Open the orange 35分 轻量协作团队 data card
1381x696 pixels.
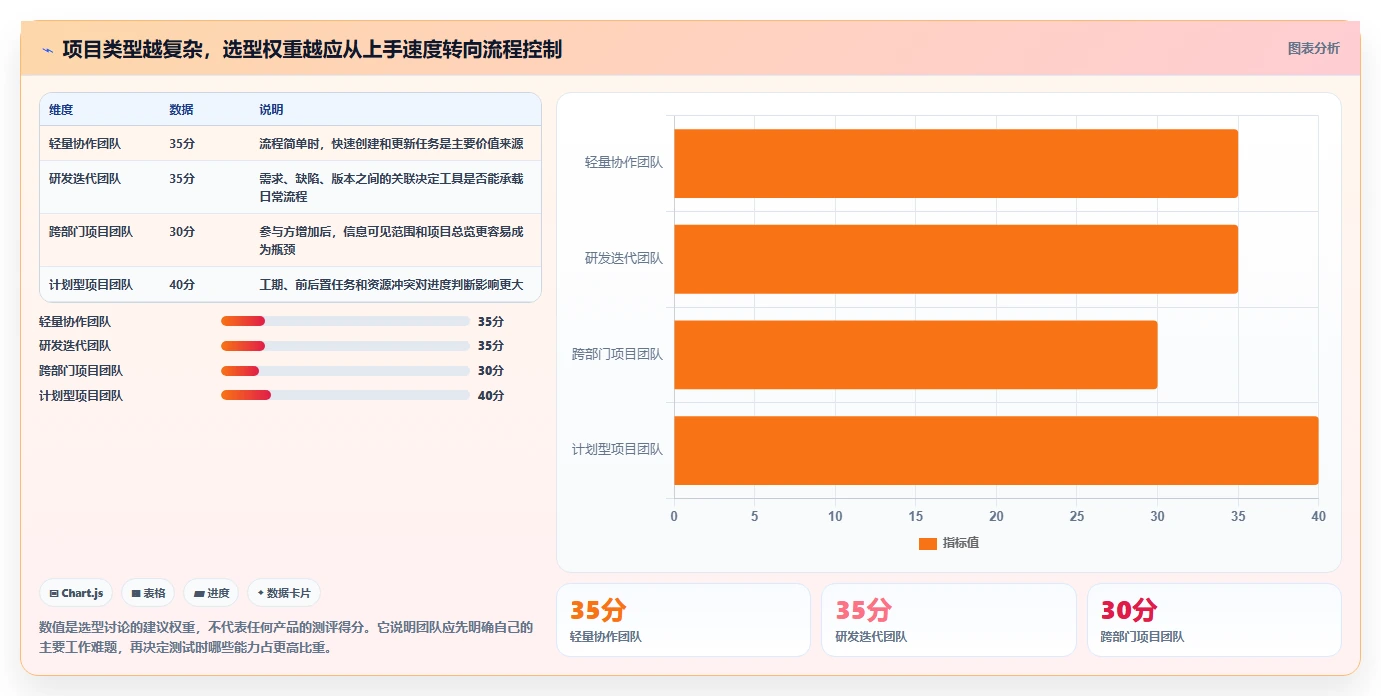[683, 620]
